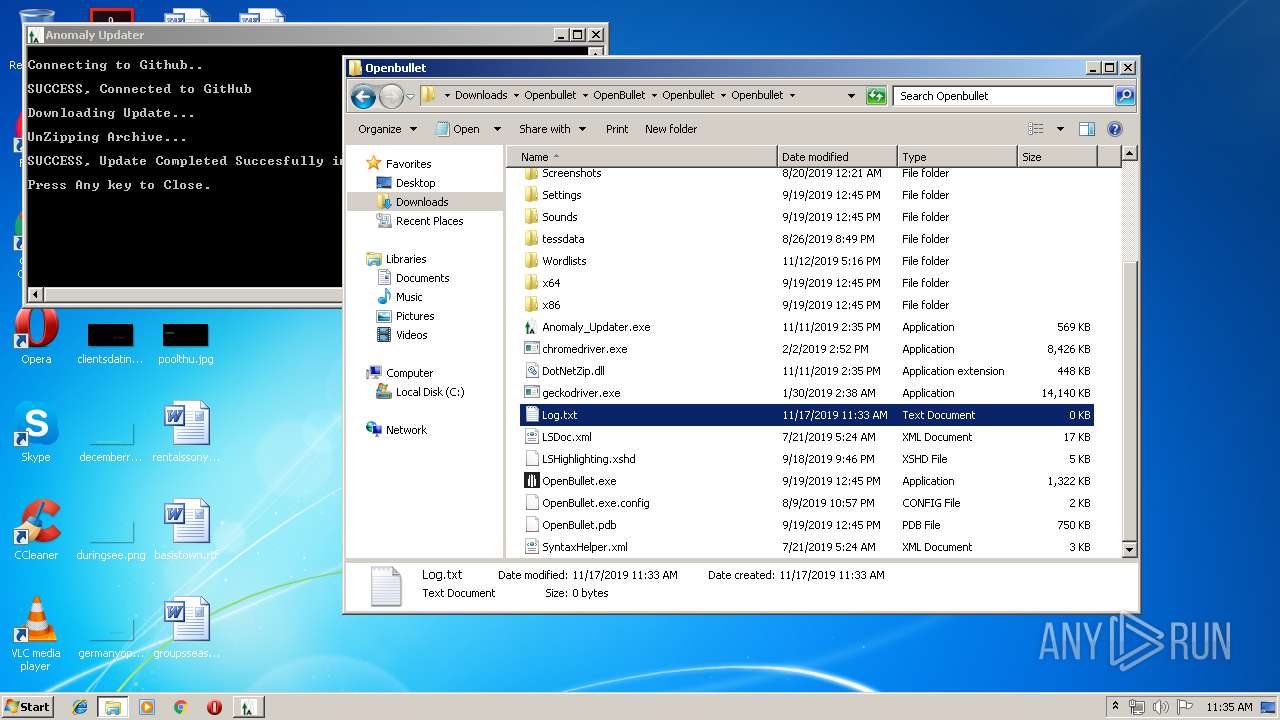Select the Wordlists folder
1280x720 pixels.
(x=564, y=261)
